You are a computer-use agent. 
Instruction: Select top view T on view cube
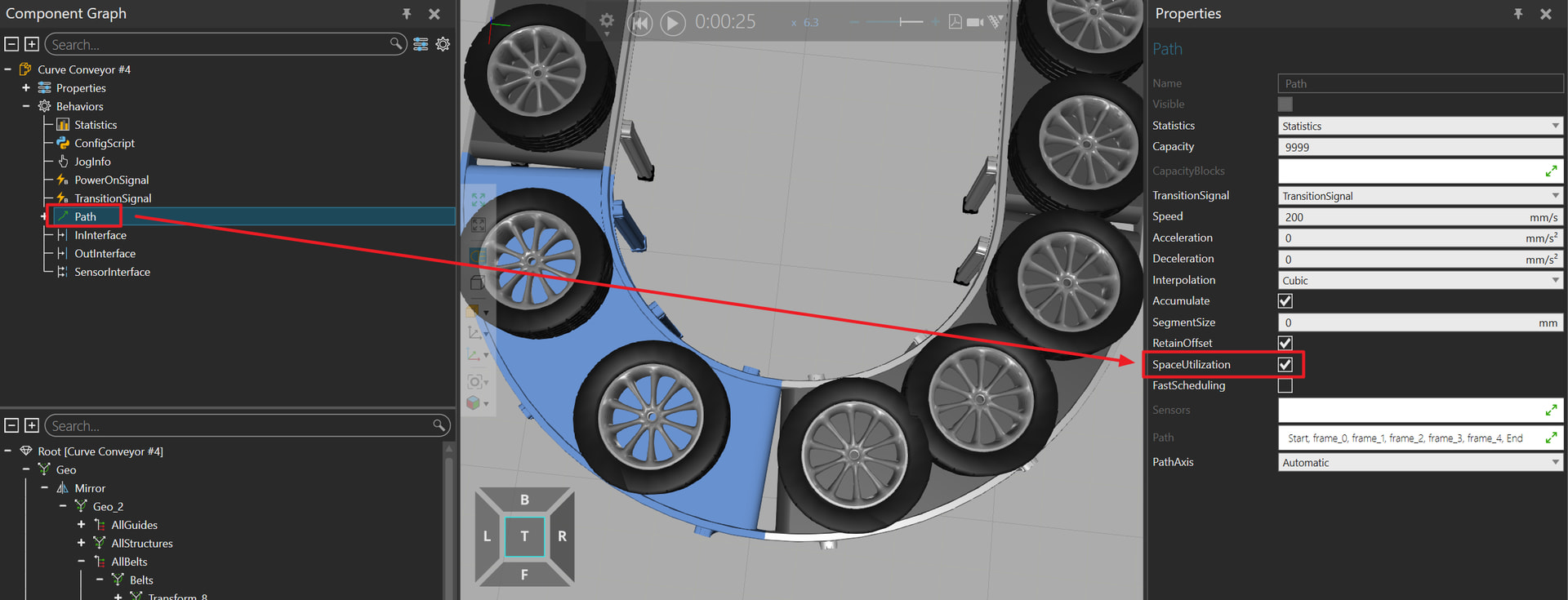(524, 536)
